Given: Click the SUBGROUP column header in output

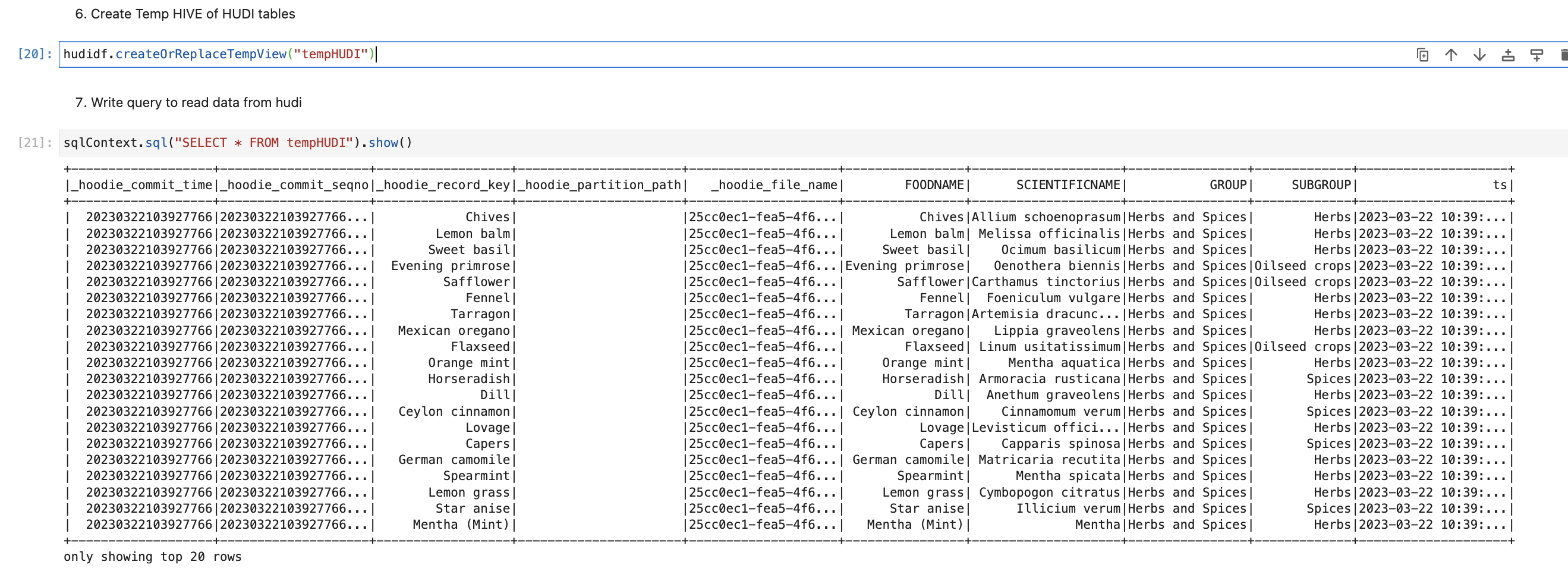Looking at the screenshot, I should coord(1321,185).
